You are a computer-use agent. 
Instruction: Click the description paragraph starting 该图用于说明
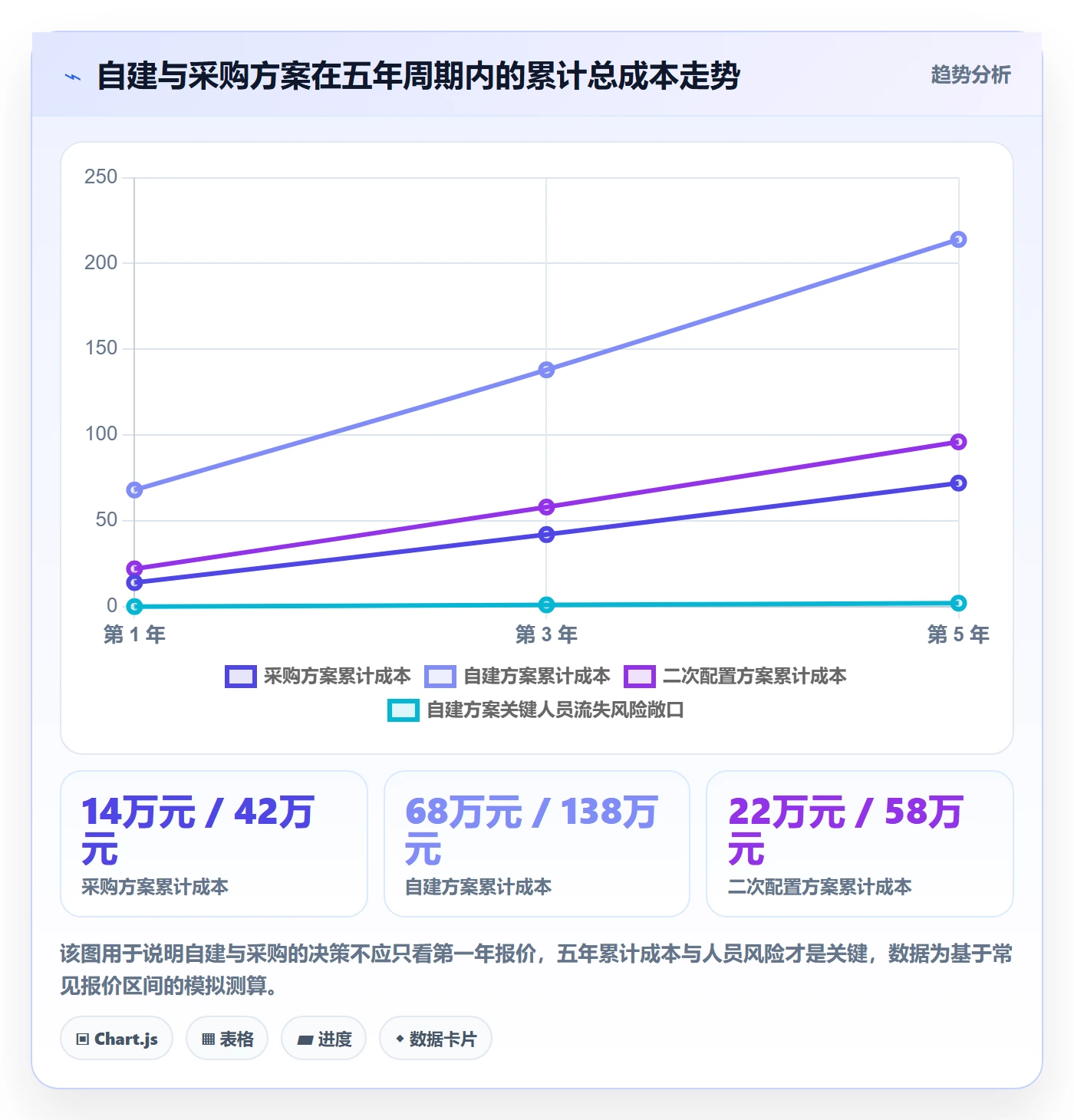click(536, 970)
